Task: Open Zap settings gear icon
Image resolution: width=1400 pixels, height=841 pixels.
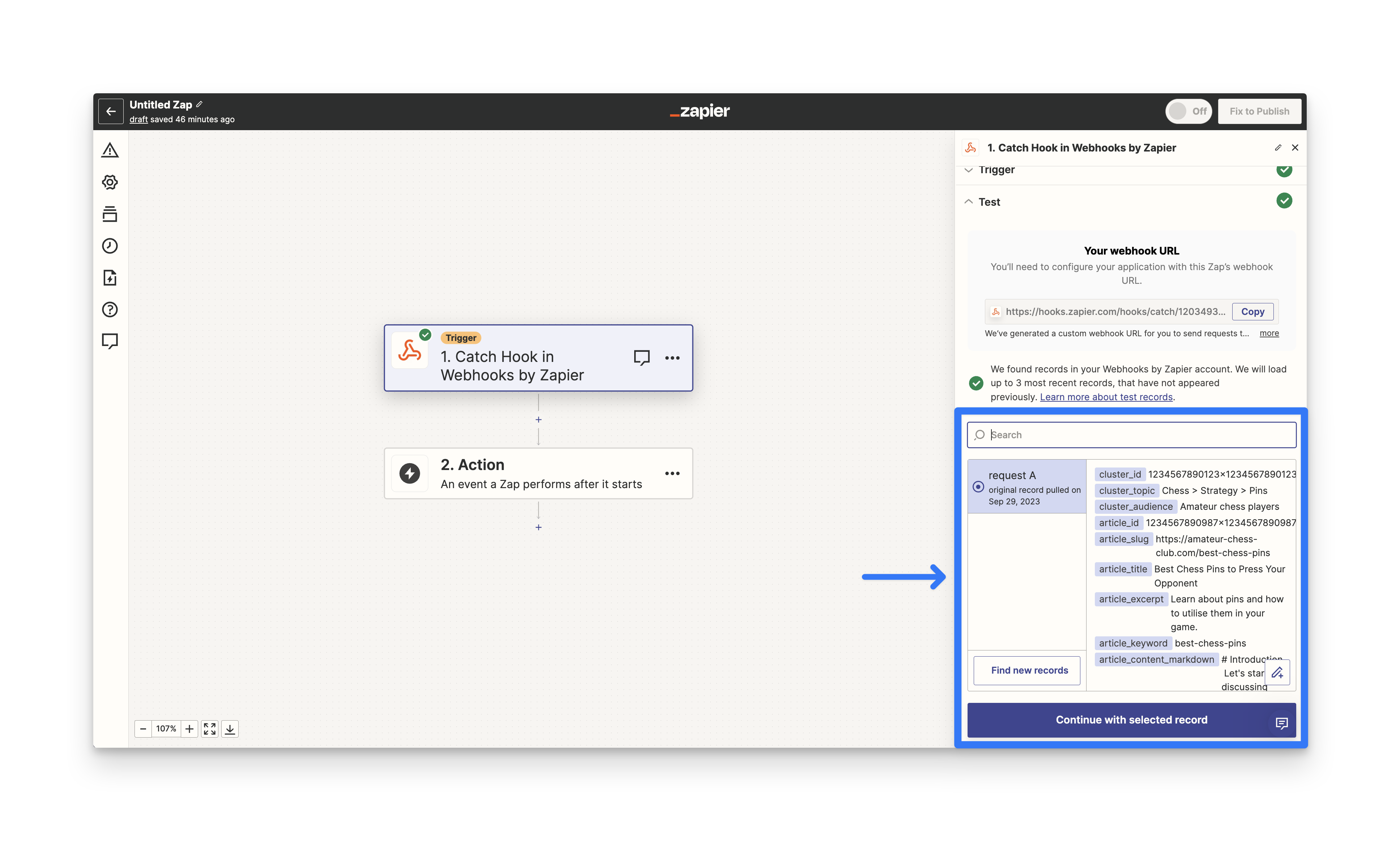Action: pos(110,182)
